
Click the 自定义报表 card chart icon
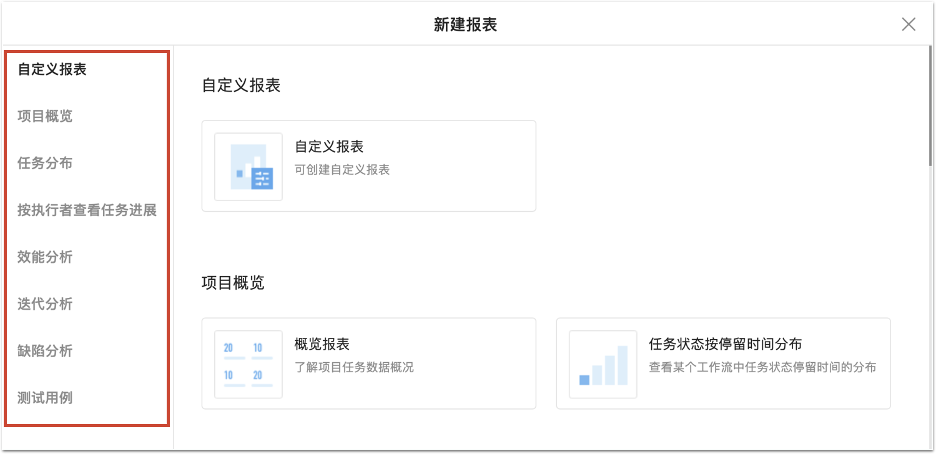(x=248, y=166)
